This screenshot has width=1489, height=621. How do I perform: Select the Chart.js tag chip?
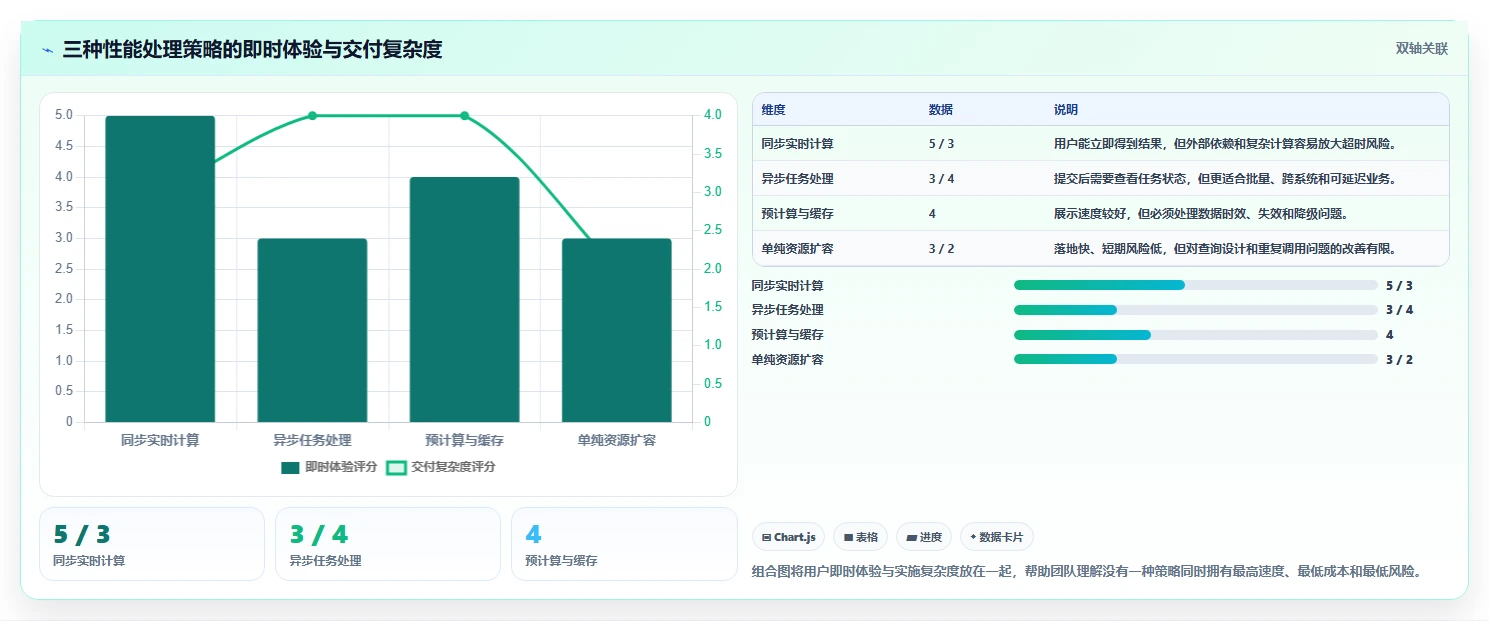[788, 537]
